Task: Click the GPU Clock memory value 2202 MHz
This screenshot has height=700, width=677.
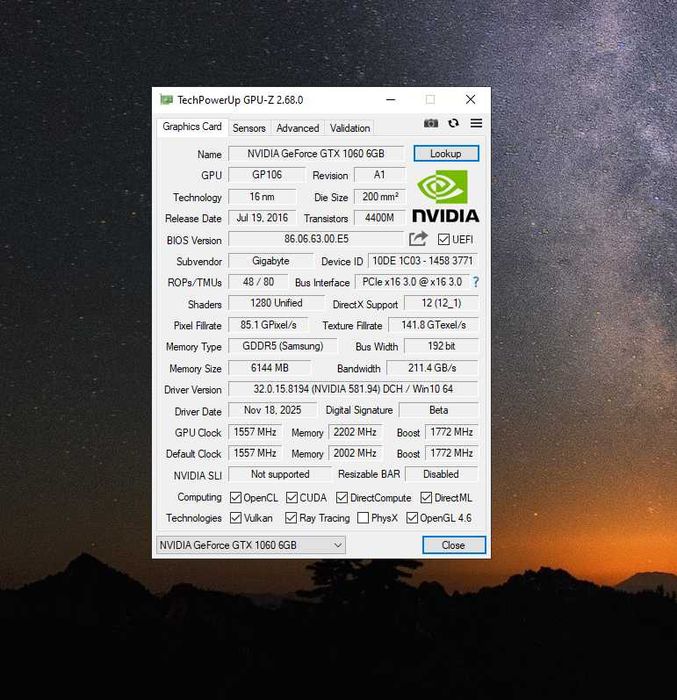Action: tap(355, 432)
